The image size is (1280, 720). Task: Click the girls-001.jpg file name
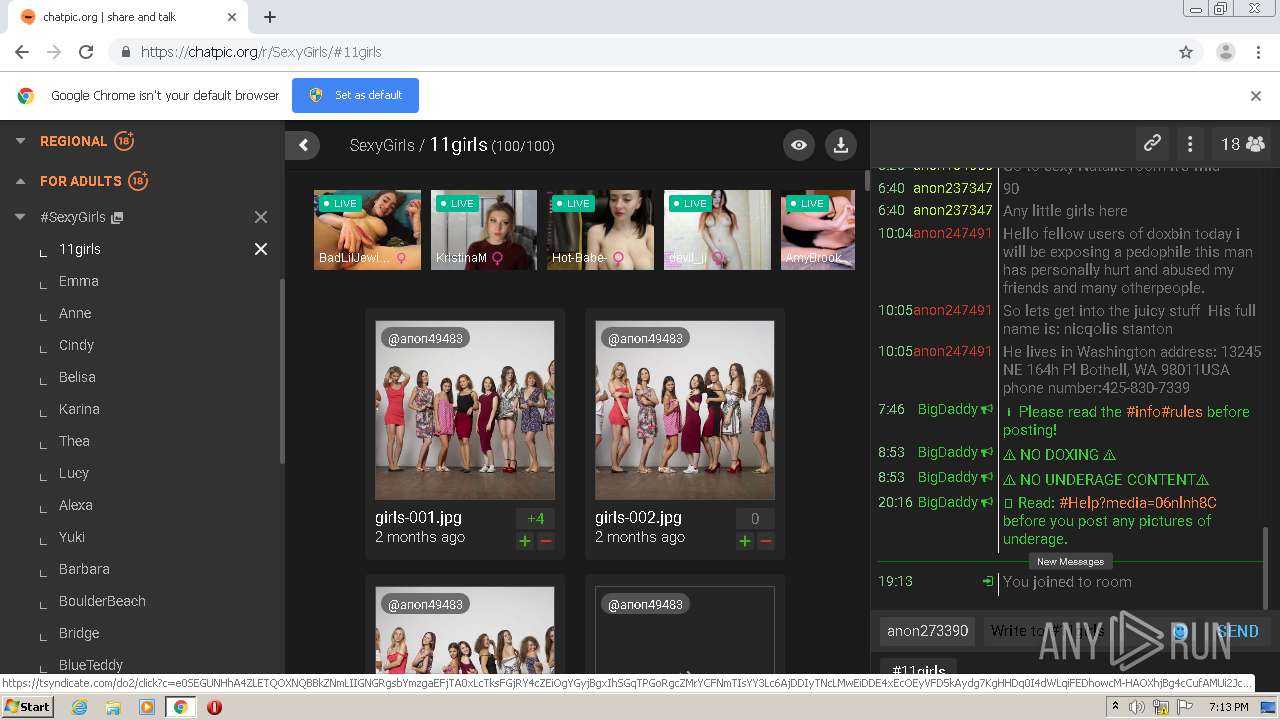(418, 517)
